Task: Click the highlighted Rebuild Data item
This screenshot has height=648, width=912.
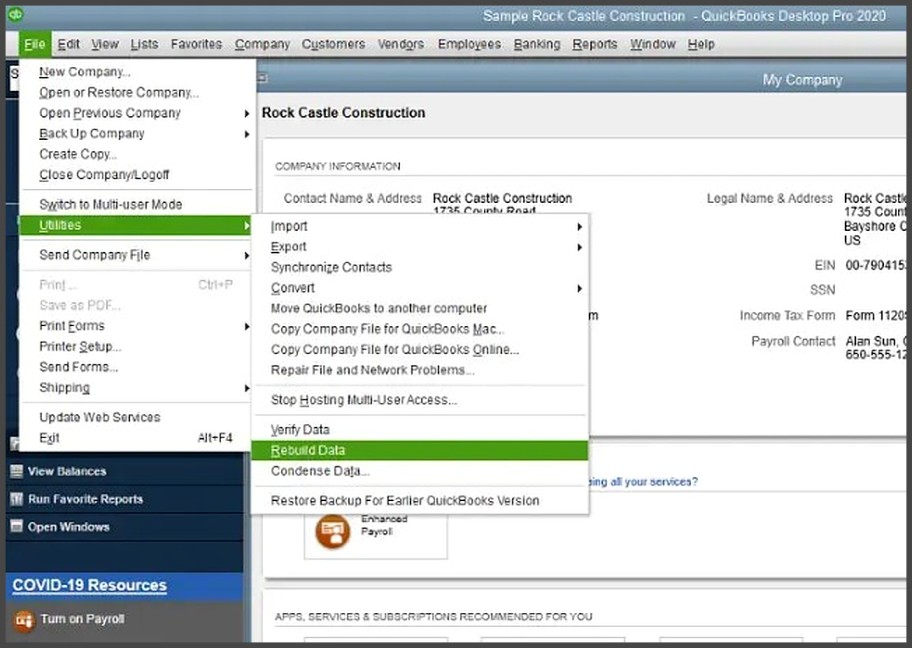Action: 419,450
